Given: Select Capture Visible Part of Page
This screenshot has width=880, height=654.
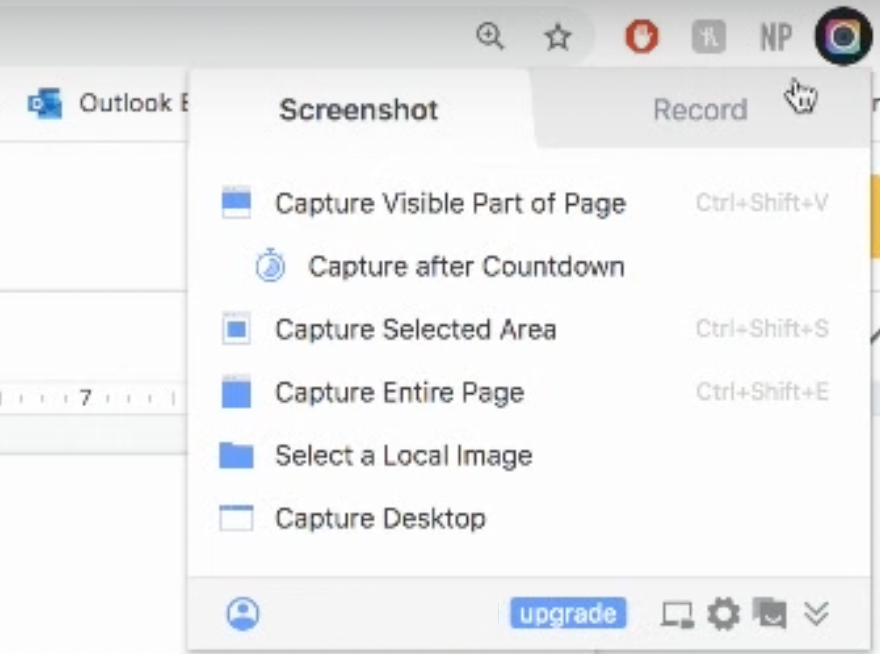Looking at the screenshot, I should coord(448,203).
